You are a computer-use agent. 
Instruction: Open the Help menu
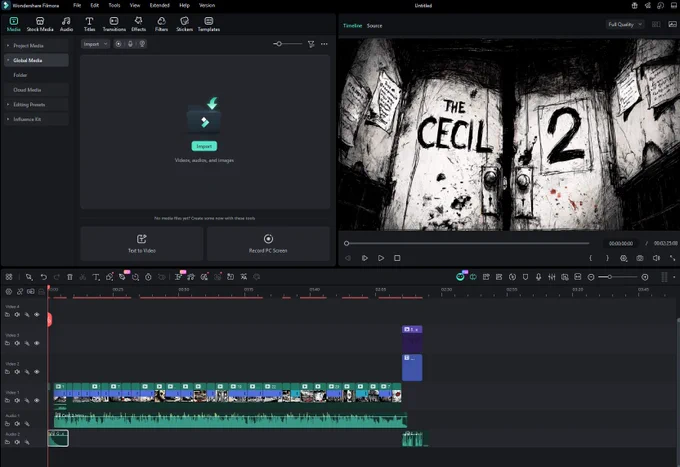184,5
